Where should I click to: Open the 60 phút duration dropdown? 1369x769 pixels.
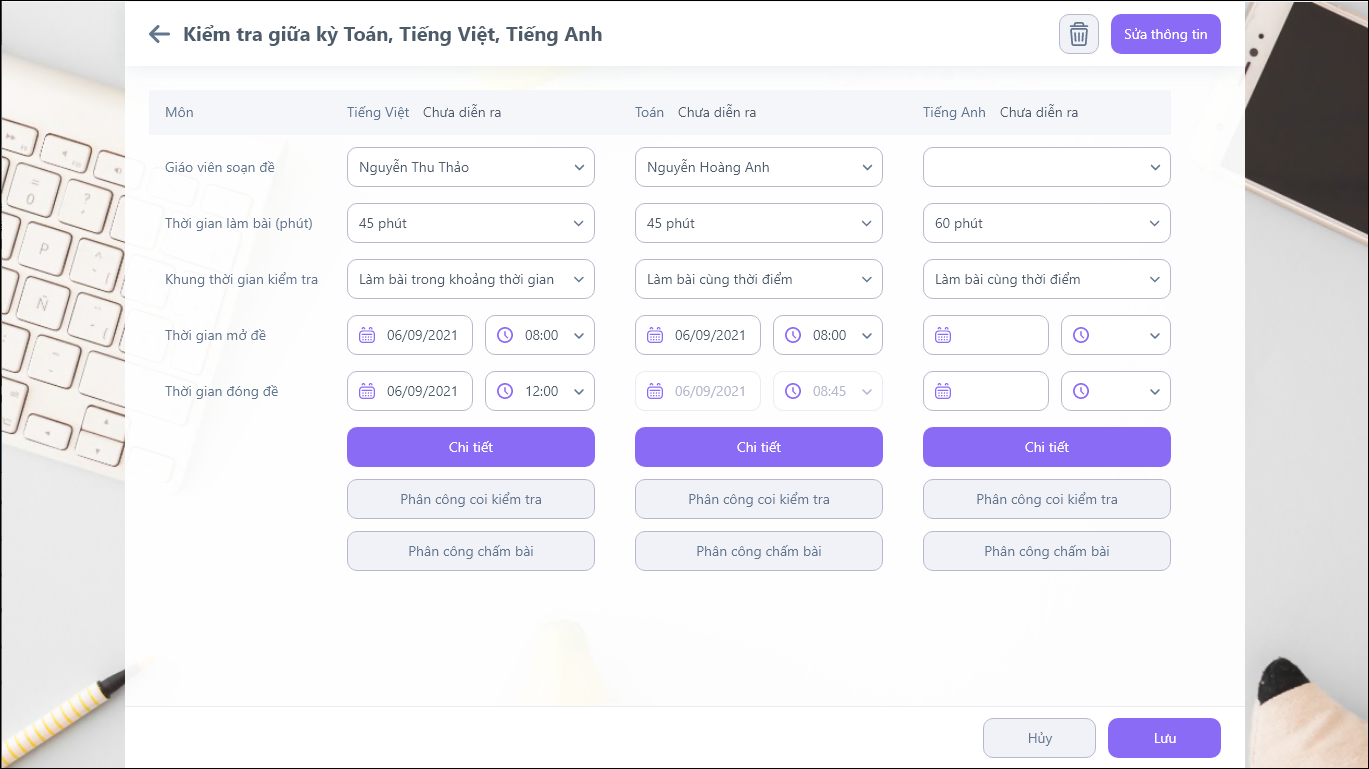[x=1046, y=223]
